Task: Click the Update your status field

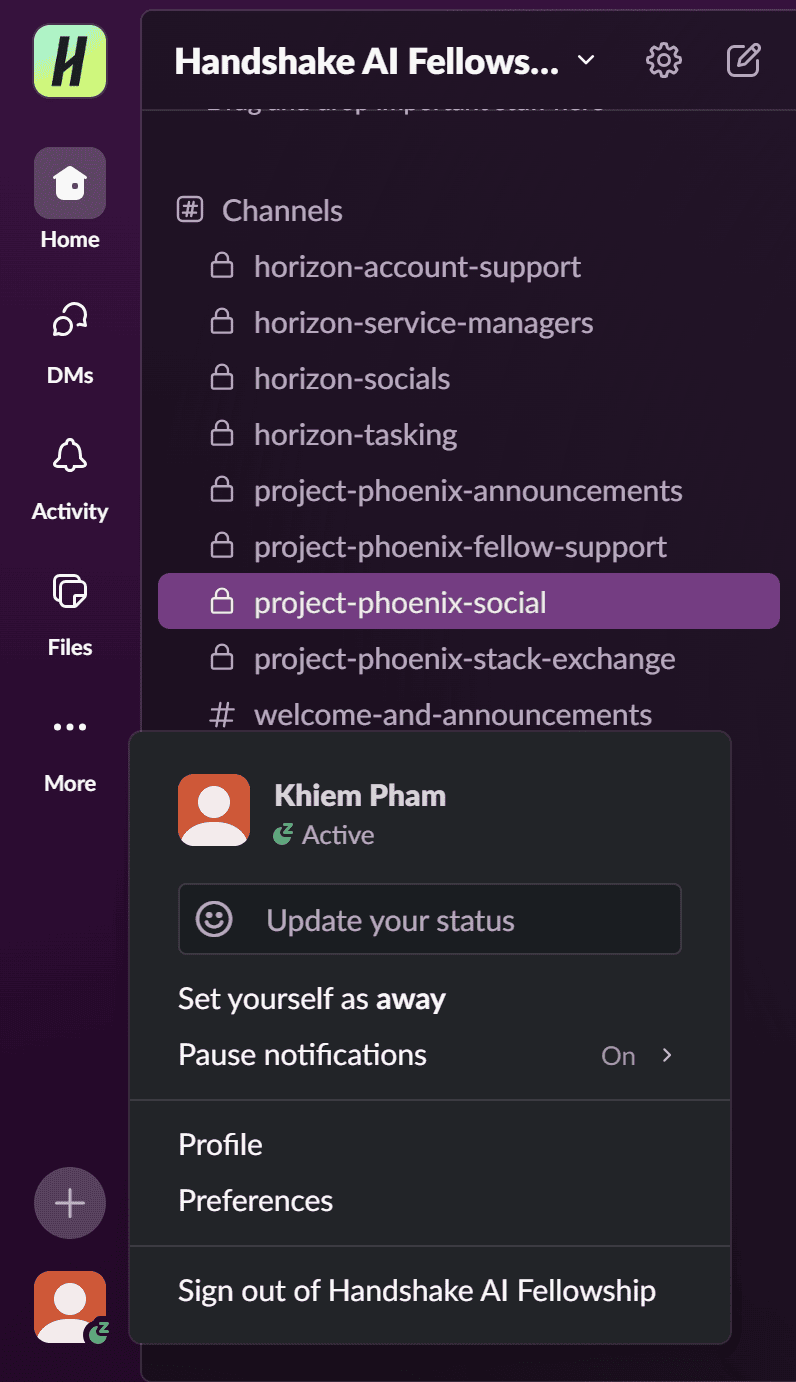Action: point(430,920)
